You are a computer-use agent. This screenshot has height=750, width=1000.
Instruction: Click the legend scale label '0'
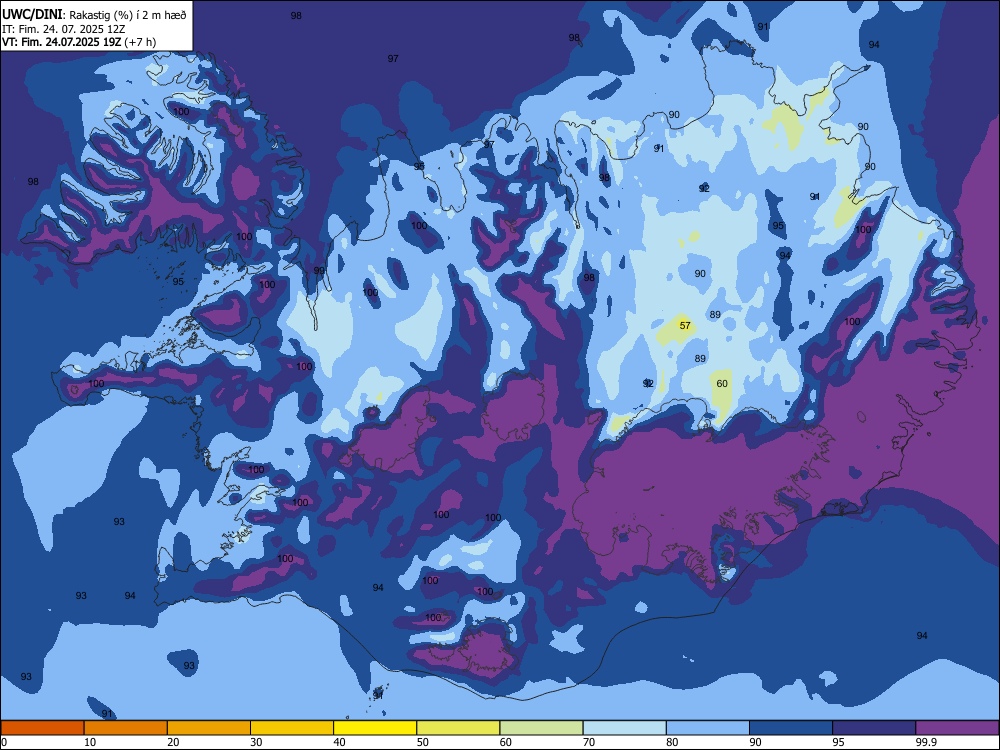[4, 742]
